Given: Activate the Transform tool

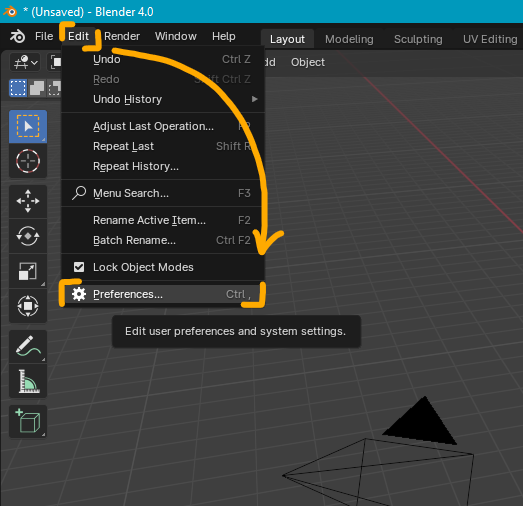Looking at the screenshot, I should [x=28, y=306].
